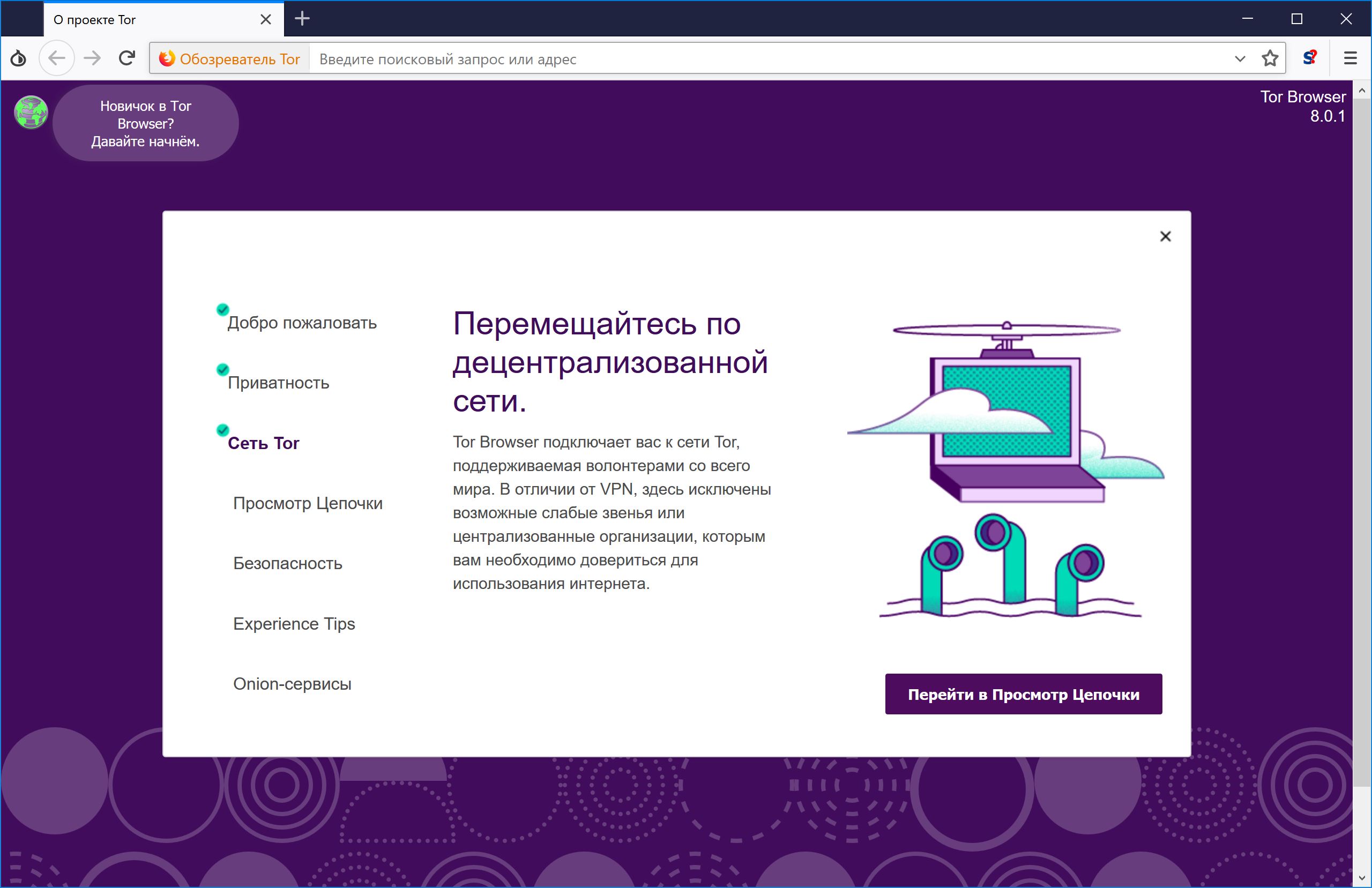Select the Сеть Tor step
This screenshot has width=1372, height=888.
tap(263, 443)
